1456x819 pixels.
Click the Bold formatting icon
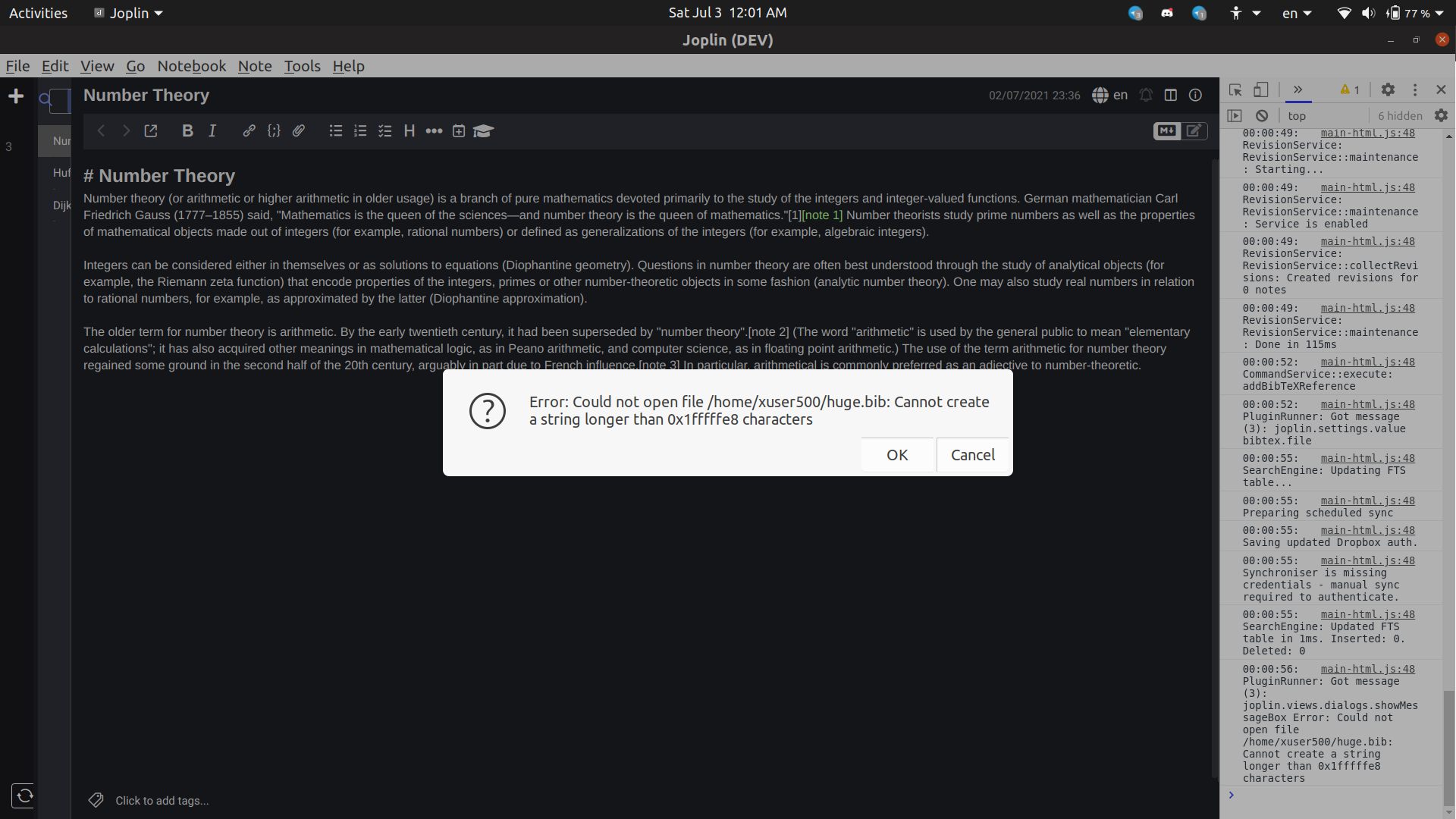tap(189, 131)
